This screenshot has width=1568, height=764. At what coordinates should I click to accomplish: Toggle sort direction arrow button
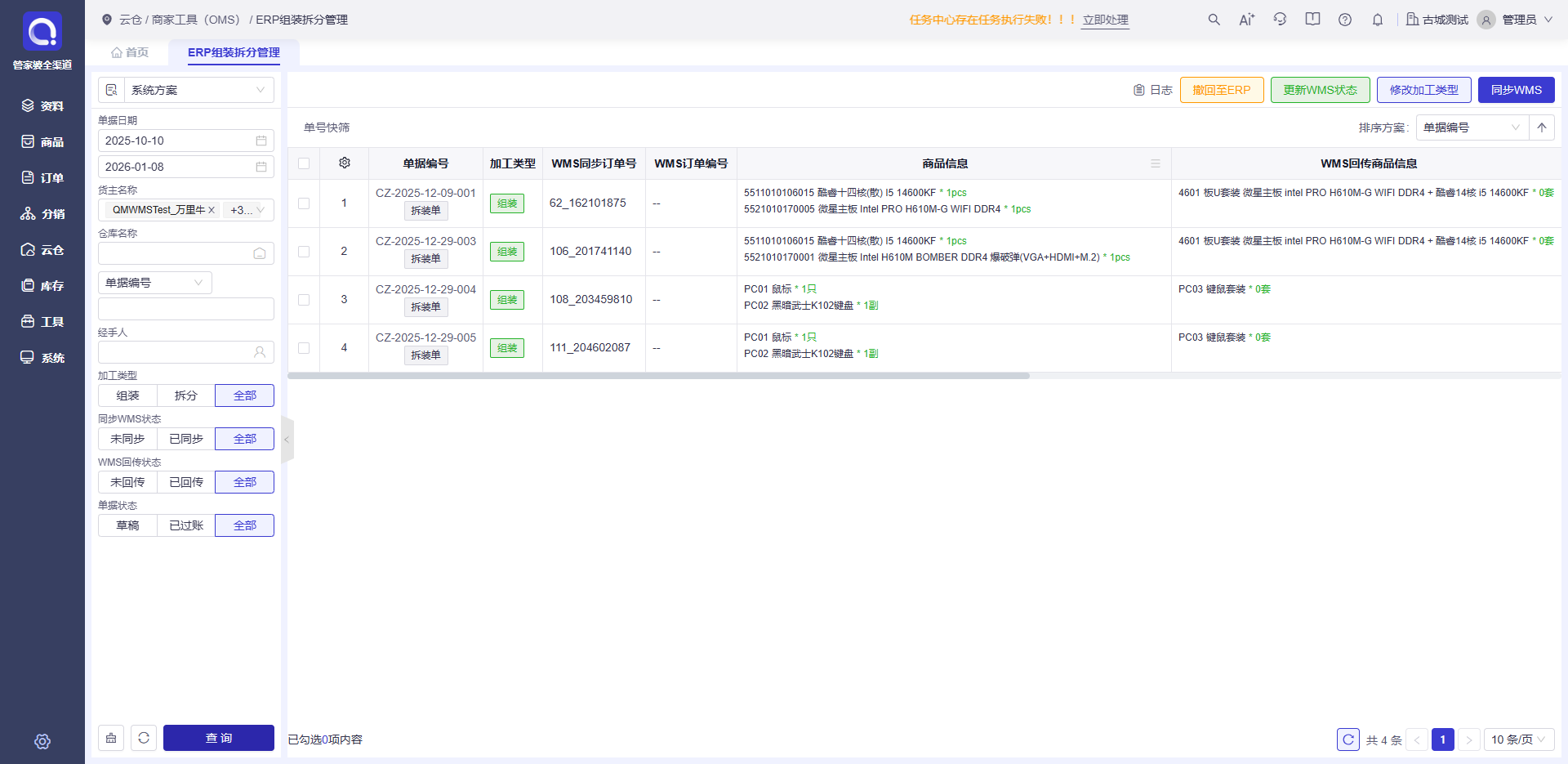(1542, 127)
